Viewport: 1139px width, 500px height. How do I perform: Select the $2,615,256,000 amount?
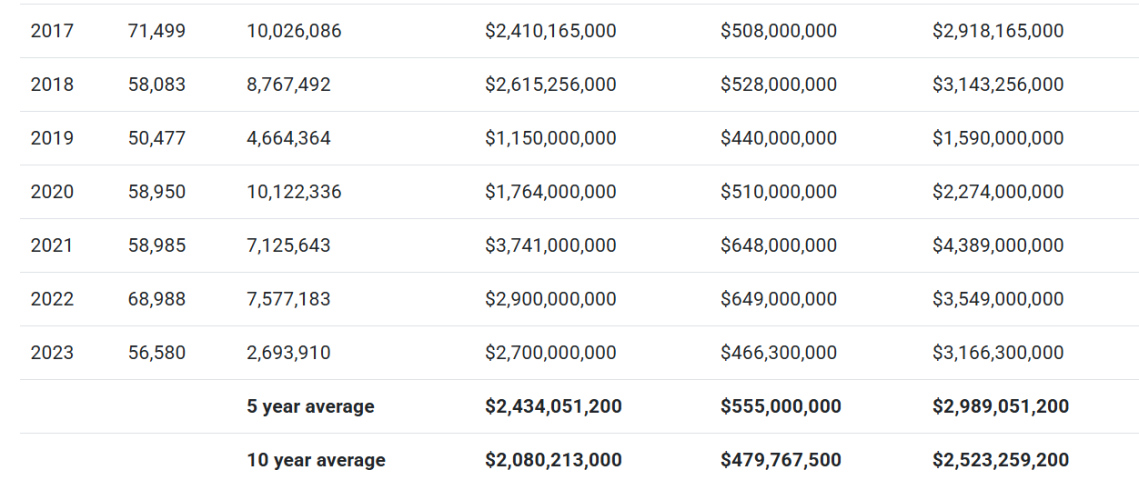pos(550,85)
